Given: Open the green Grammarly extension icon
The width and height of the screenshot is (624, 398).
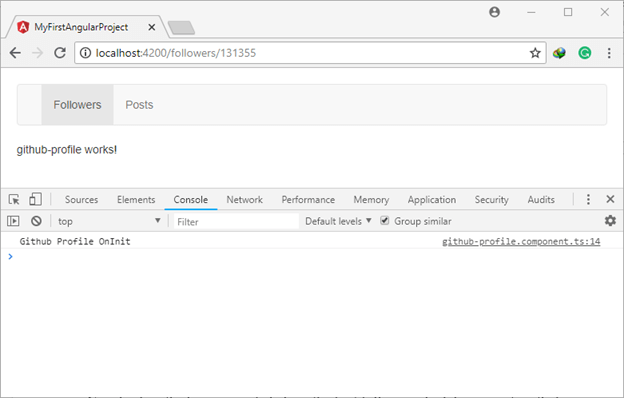Looking at the screenshot, I should 585,53.
